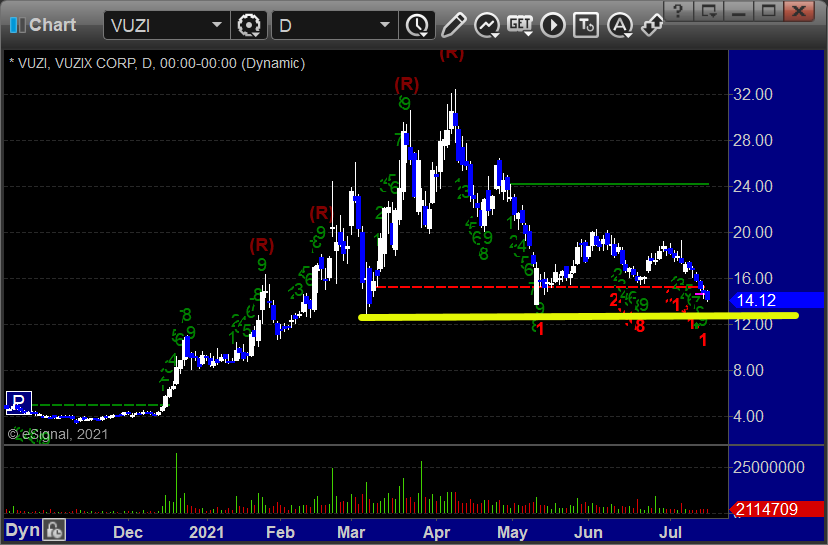The image size is (828, 545).
Task: Open the symbol settings gear icon
Action: pos(249,25)
